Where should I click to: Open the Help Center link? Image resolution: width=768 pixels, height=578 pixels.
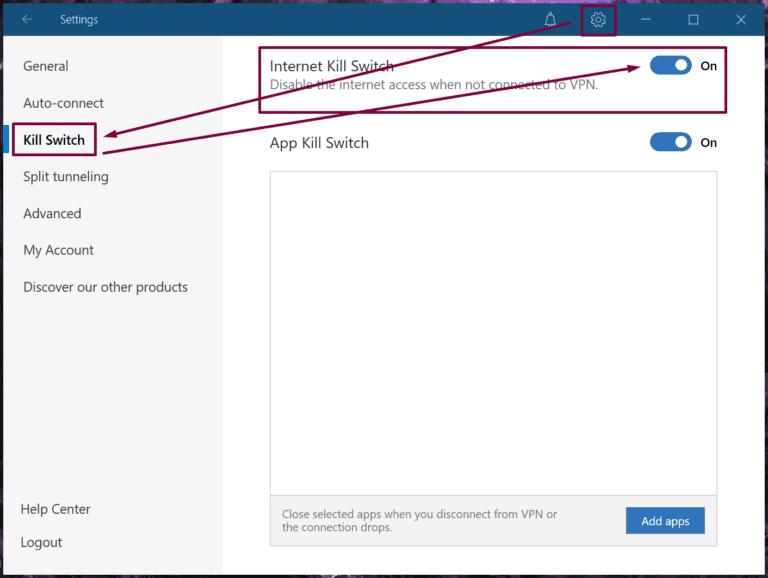click(55, 510)
